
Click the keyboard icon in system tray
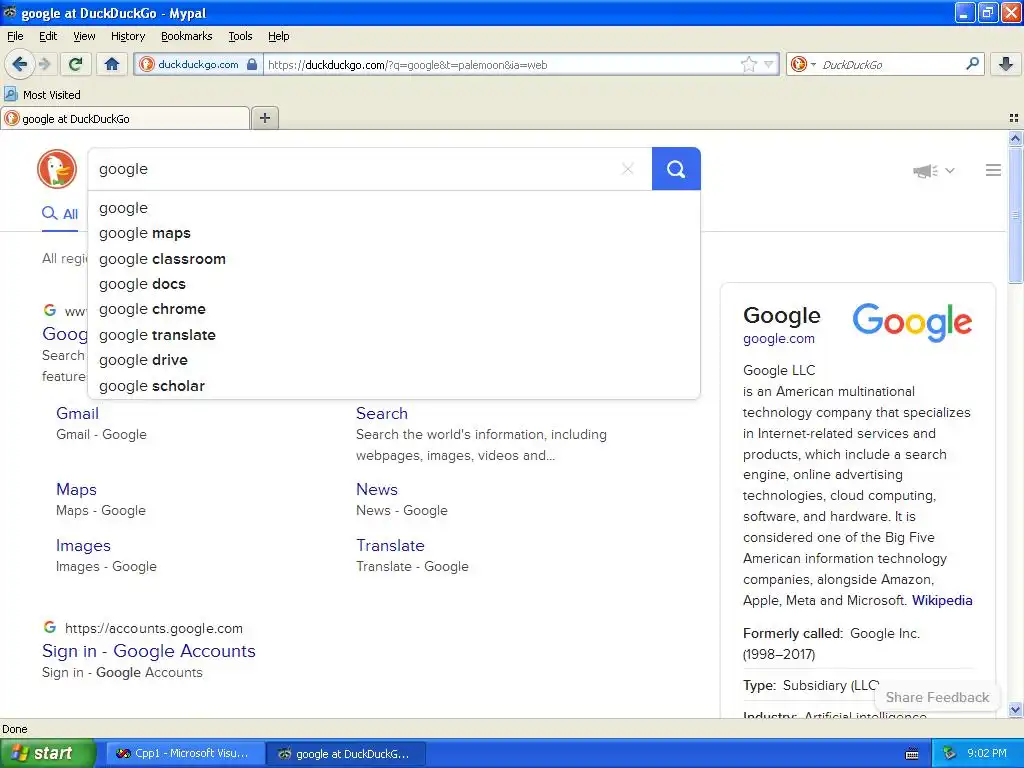tap(912, 754)
